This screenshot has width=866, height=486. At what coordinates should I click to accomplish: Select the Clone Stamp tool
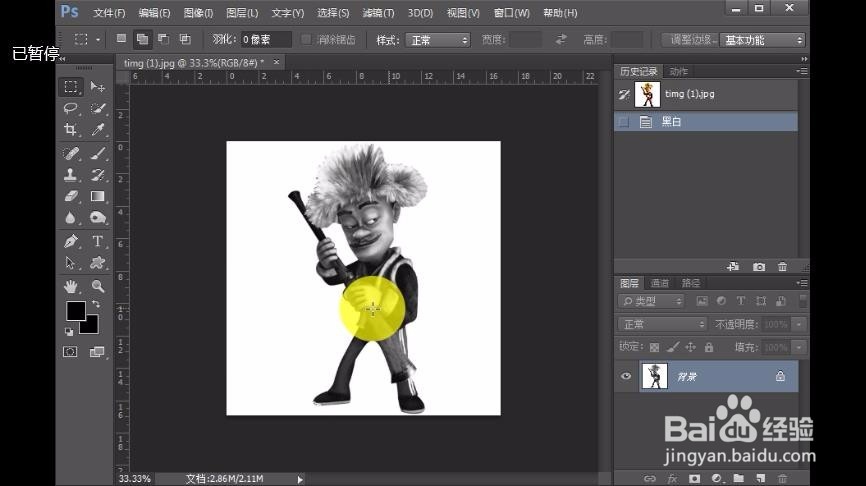pyautogui.click(x=70, y=175)
